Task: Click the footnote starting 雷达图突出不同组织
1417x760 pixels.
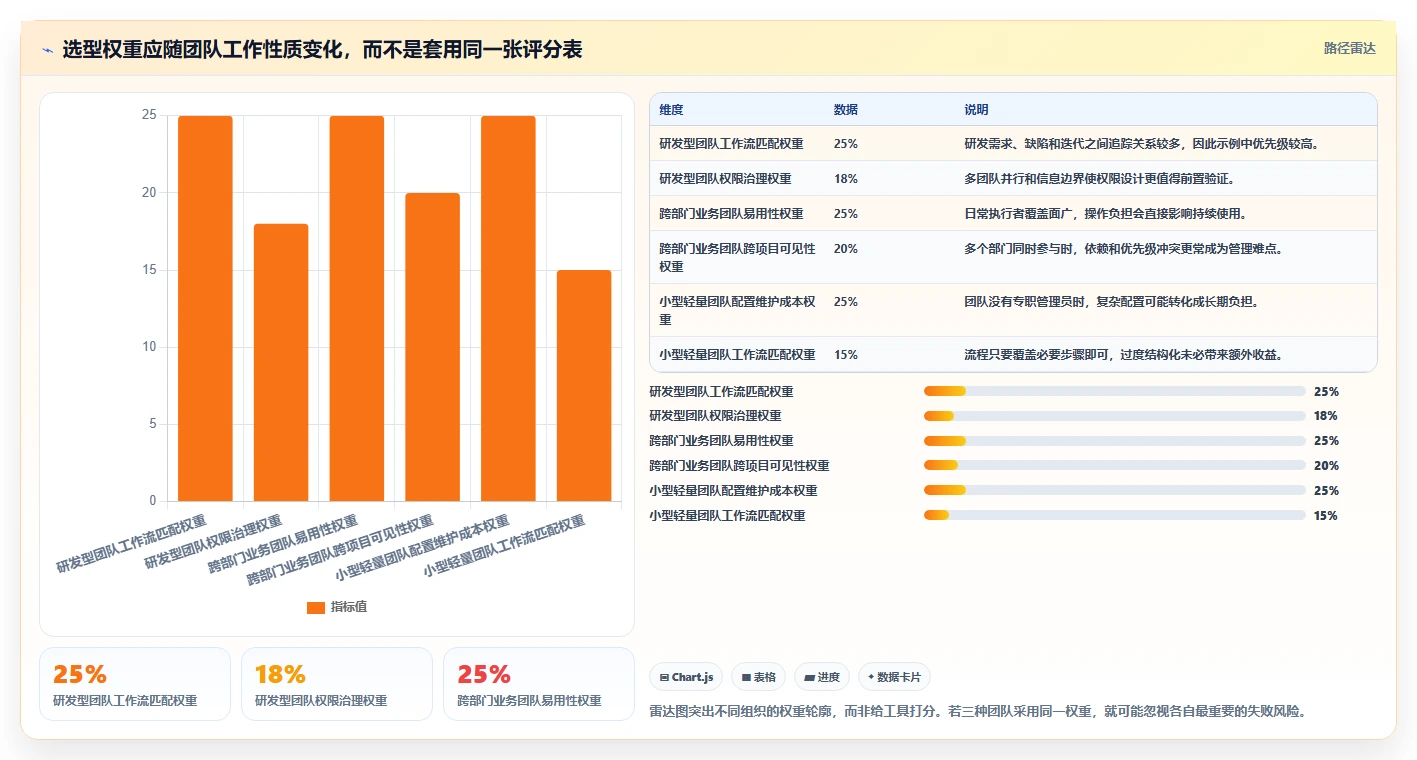Action: point(978,712)
